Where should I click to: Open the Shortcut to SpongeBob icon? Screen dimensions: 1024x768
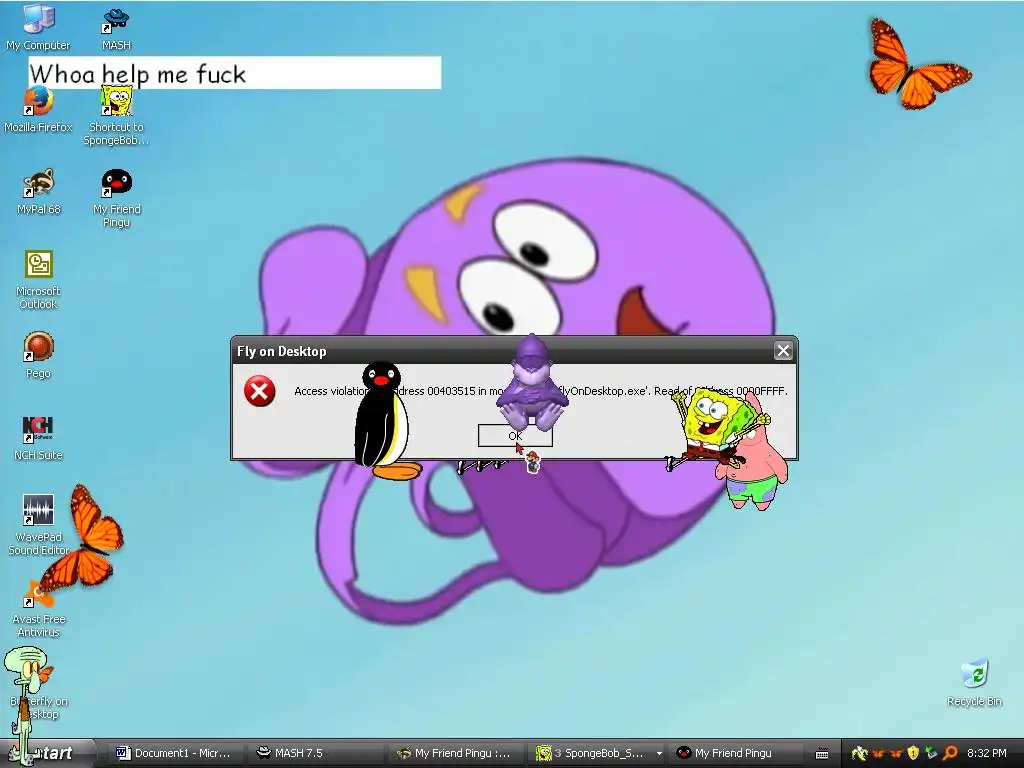point(116,118)
